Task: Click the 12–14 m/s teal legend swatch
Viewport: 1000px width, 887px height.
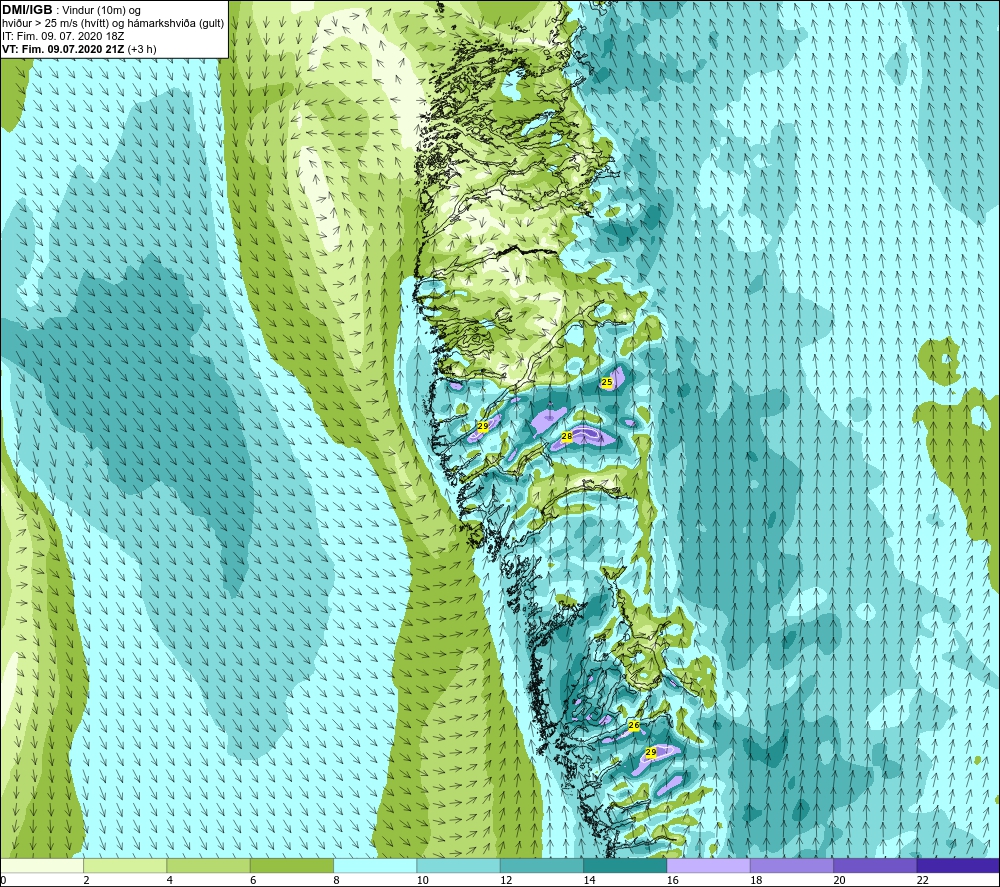Action: click(x=541, y=865)
